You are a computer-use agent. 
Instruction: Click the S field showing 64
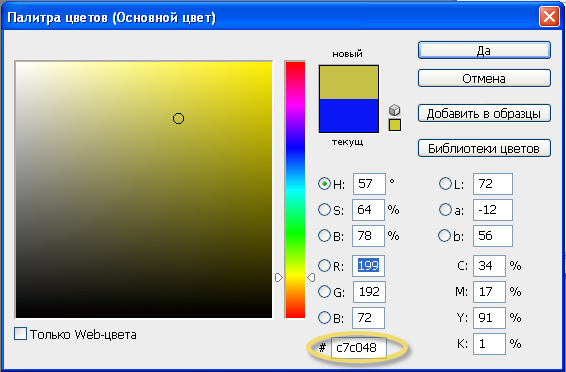pyautogui.click(x=369, y=210)
